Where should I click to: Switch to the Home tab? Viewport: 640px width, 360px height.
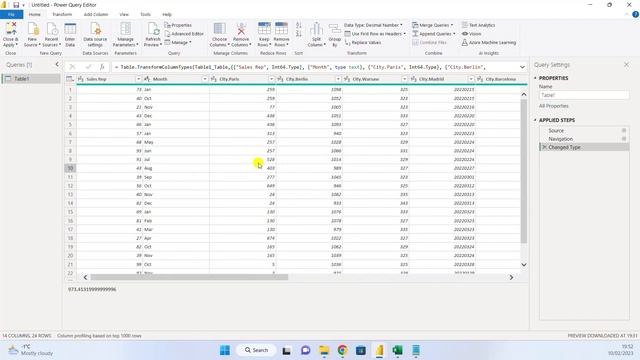(x=35, y=14)
